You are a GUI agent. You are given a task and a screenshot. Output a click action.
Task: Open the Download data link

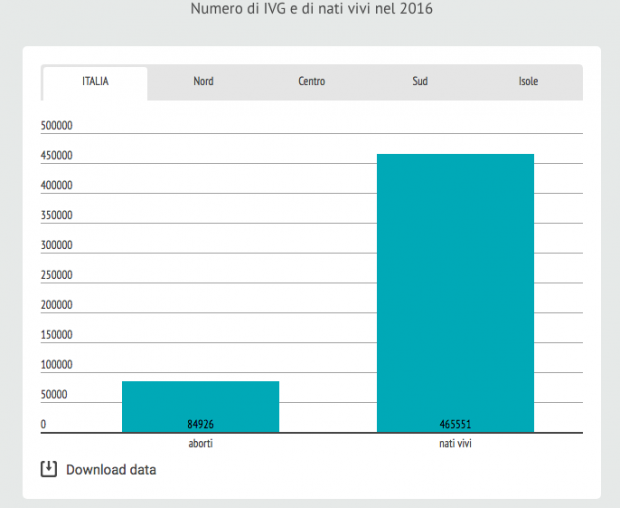point(111,469)
